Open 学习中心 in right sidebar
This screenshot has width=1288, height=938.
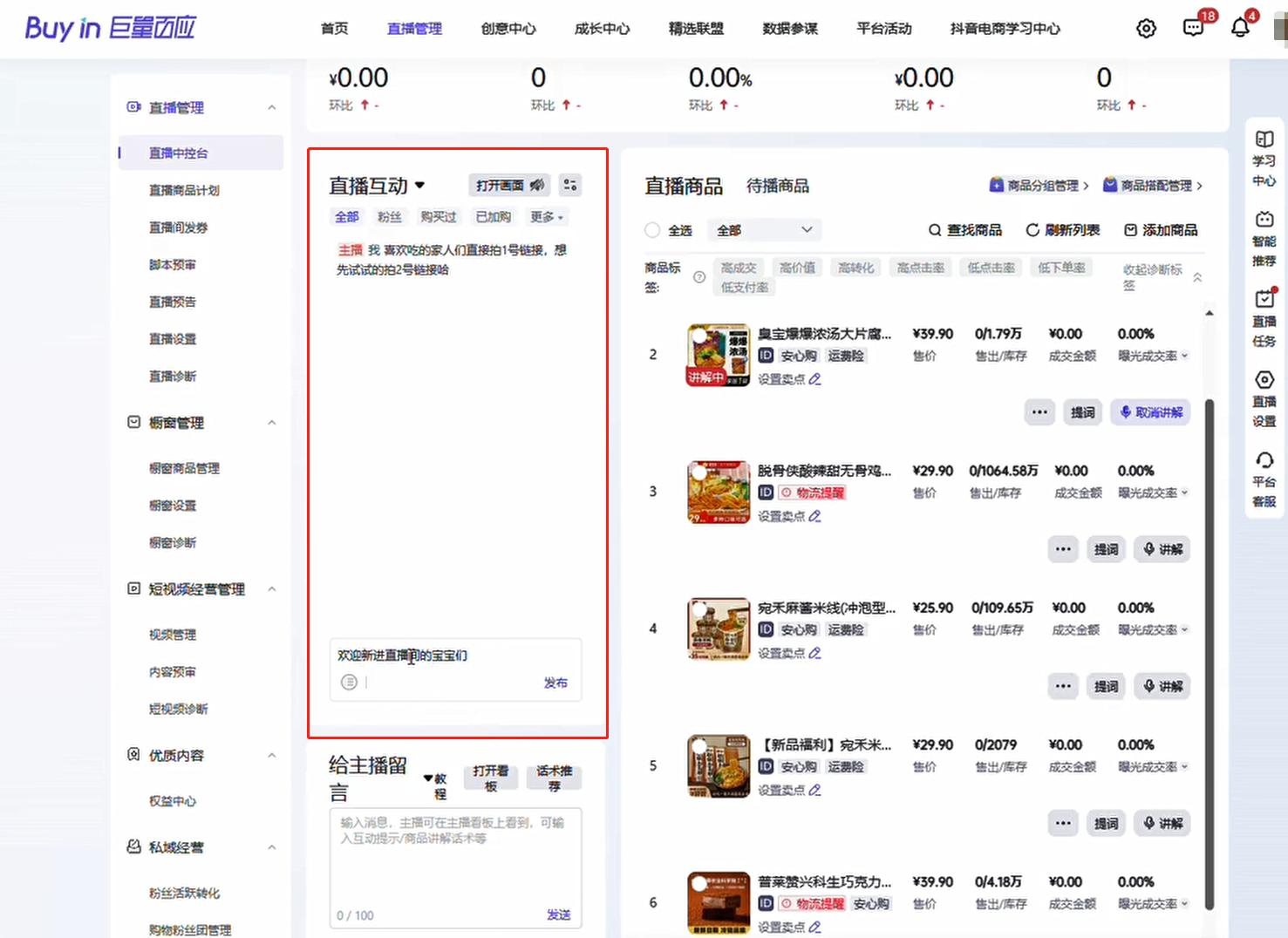[x=1264, y=159]
